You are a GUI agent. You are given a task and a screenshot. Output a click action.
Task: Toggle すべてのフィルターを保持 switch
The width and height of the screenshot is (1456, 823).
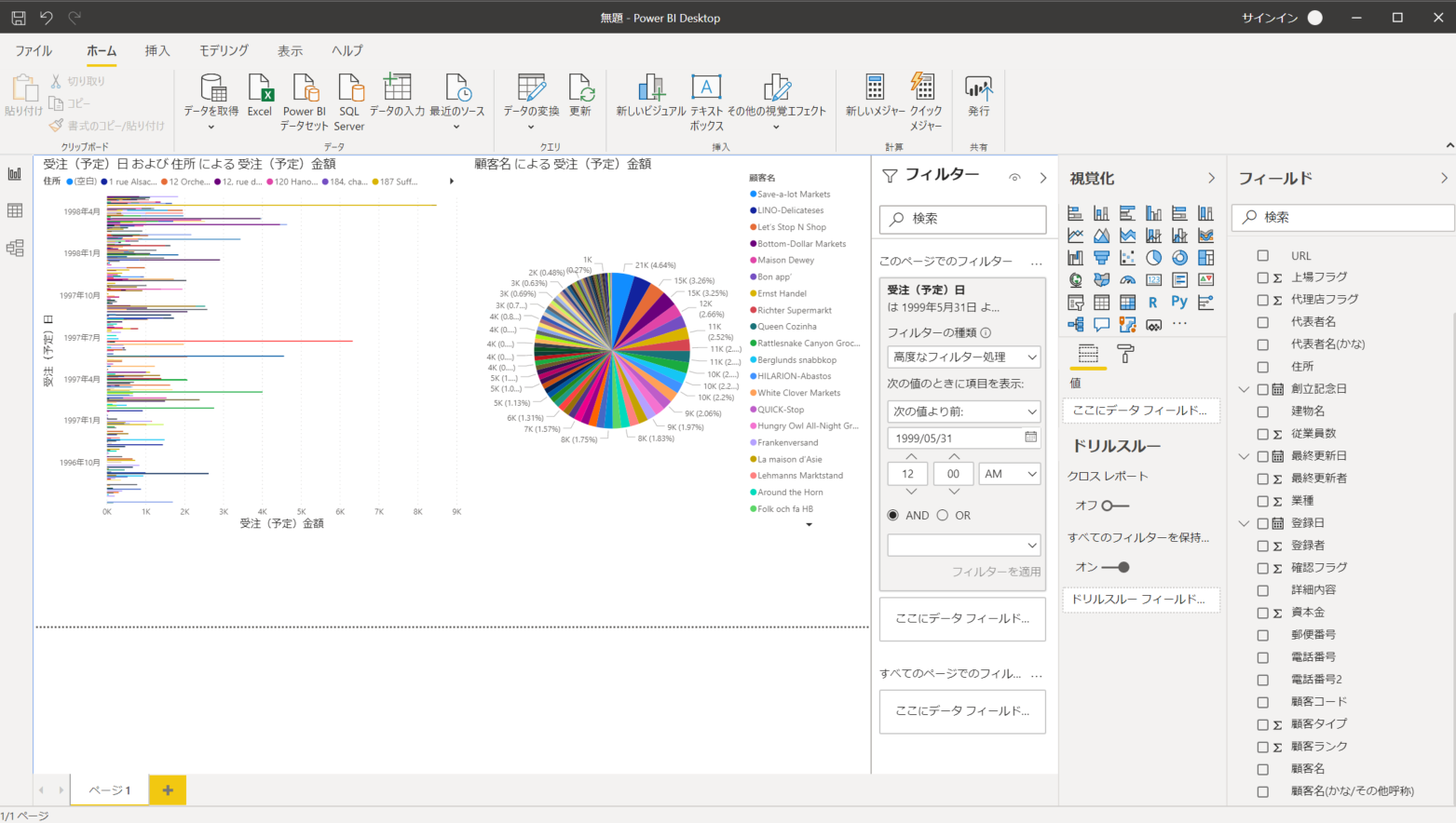click(1116, 567)
